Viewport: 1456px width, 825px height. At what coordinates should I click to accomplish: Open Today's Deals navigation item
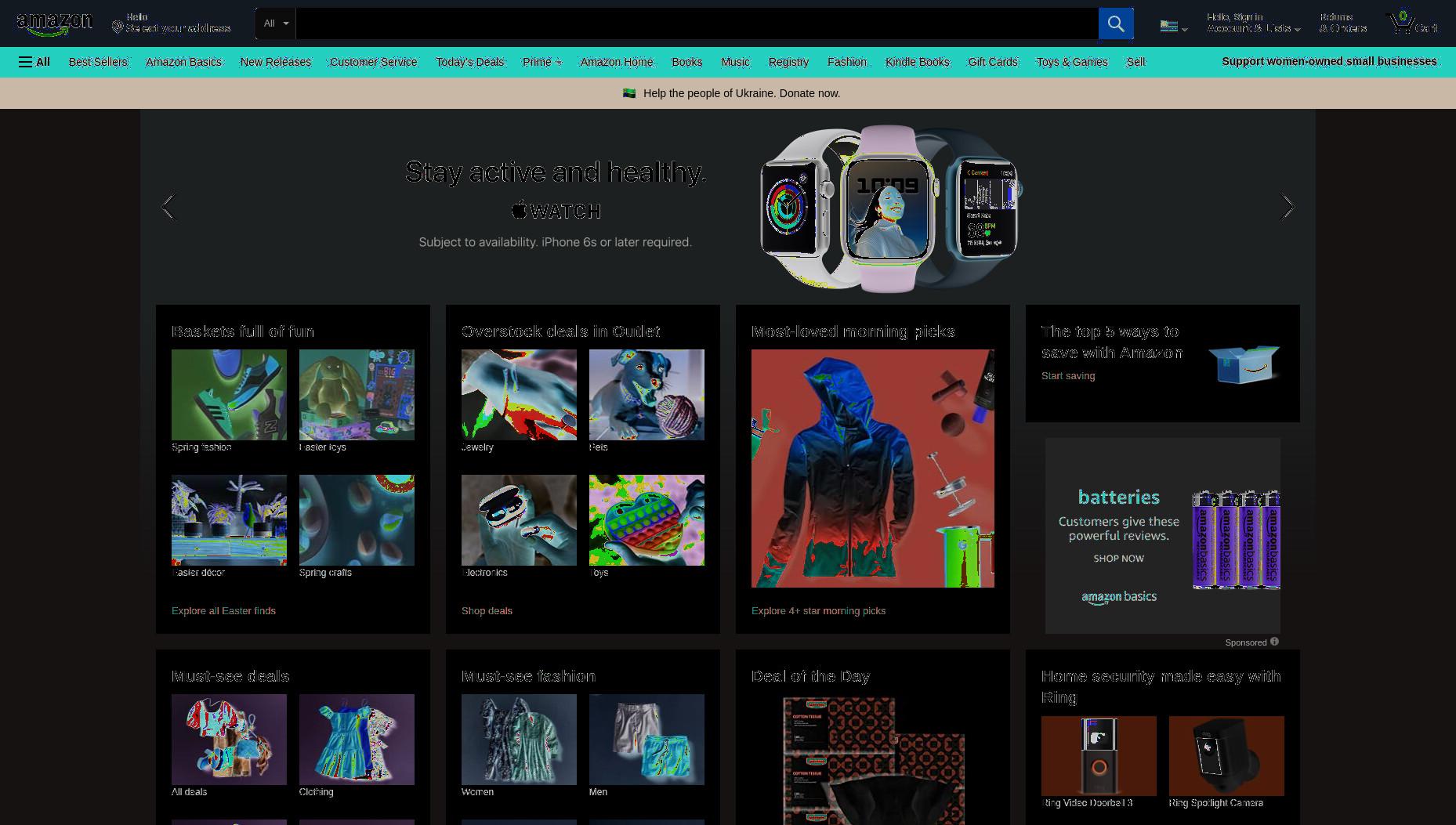tap(469, 62)
